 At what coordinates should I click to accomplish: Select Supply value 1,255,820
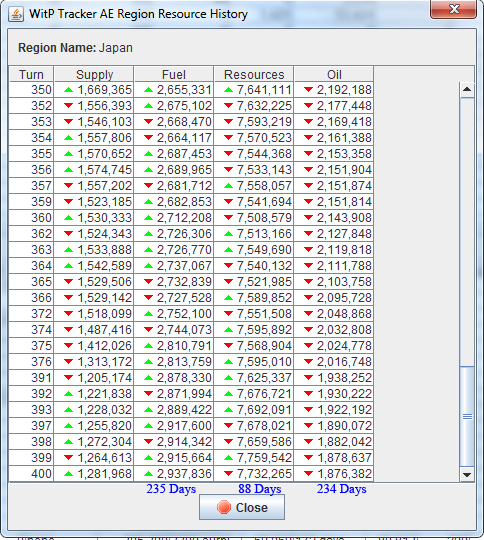pyautogui.click(x=94, y=426)
